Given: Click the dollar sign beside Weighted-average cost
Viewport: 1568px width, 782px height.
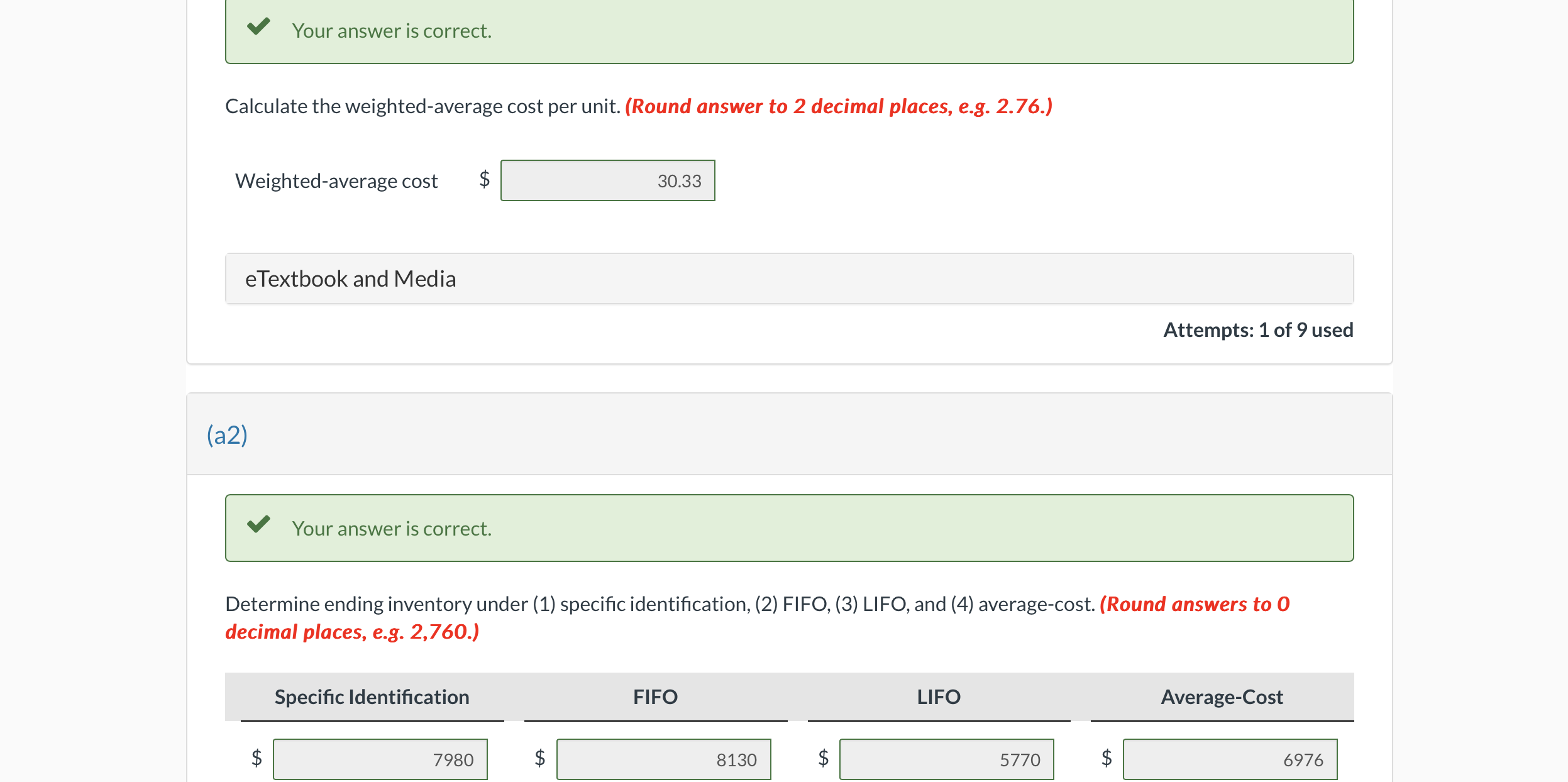Looking at the screenshot, I should coord(483,180).
